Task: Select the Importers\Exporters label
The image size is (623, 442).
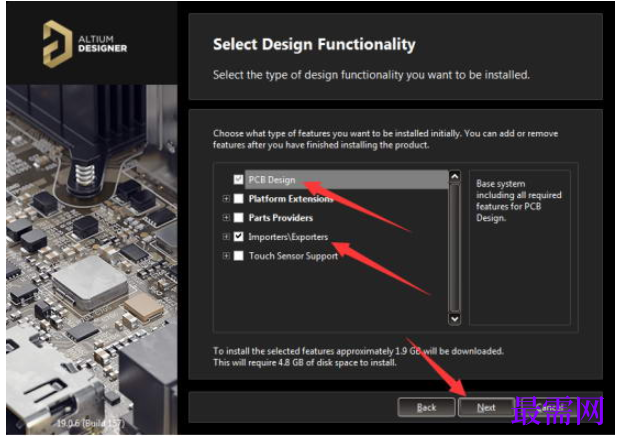Action: [x=288, y=237]
